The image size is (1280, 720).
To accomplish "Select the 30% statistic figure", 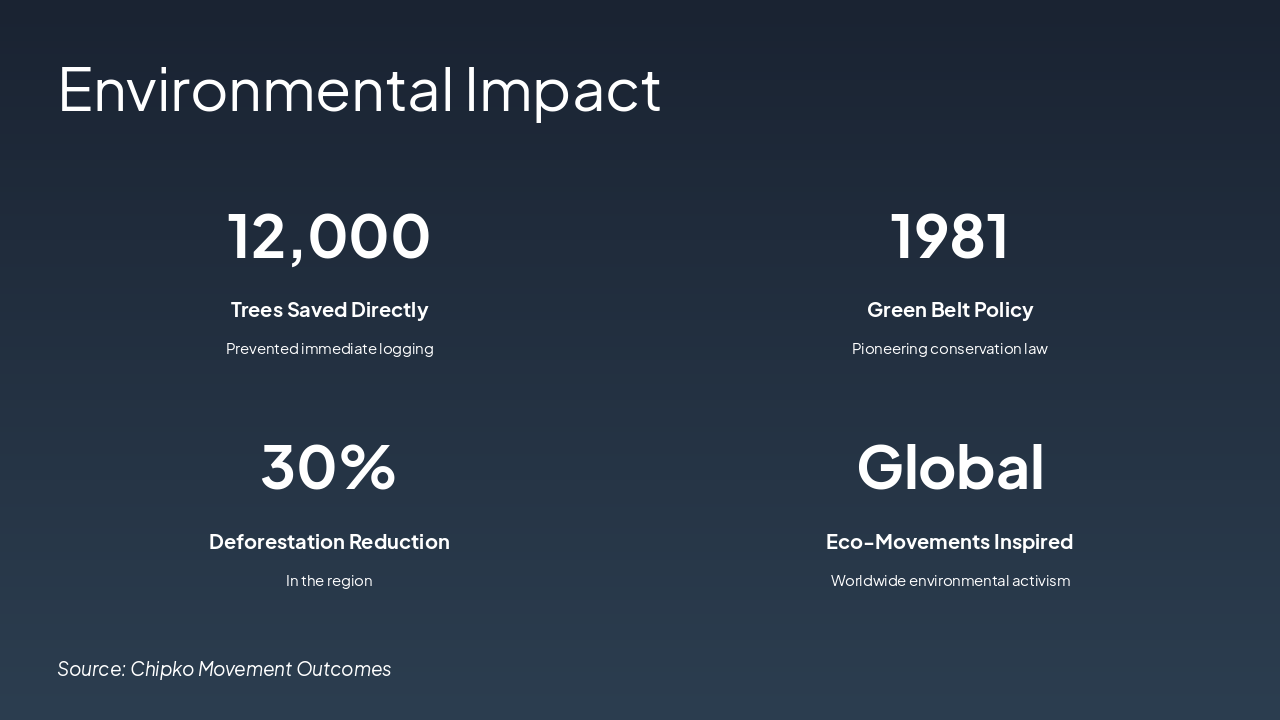I will pyautogui.click(x=329, y=467).
